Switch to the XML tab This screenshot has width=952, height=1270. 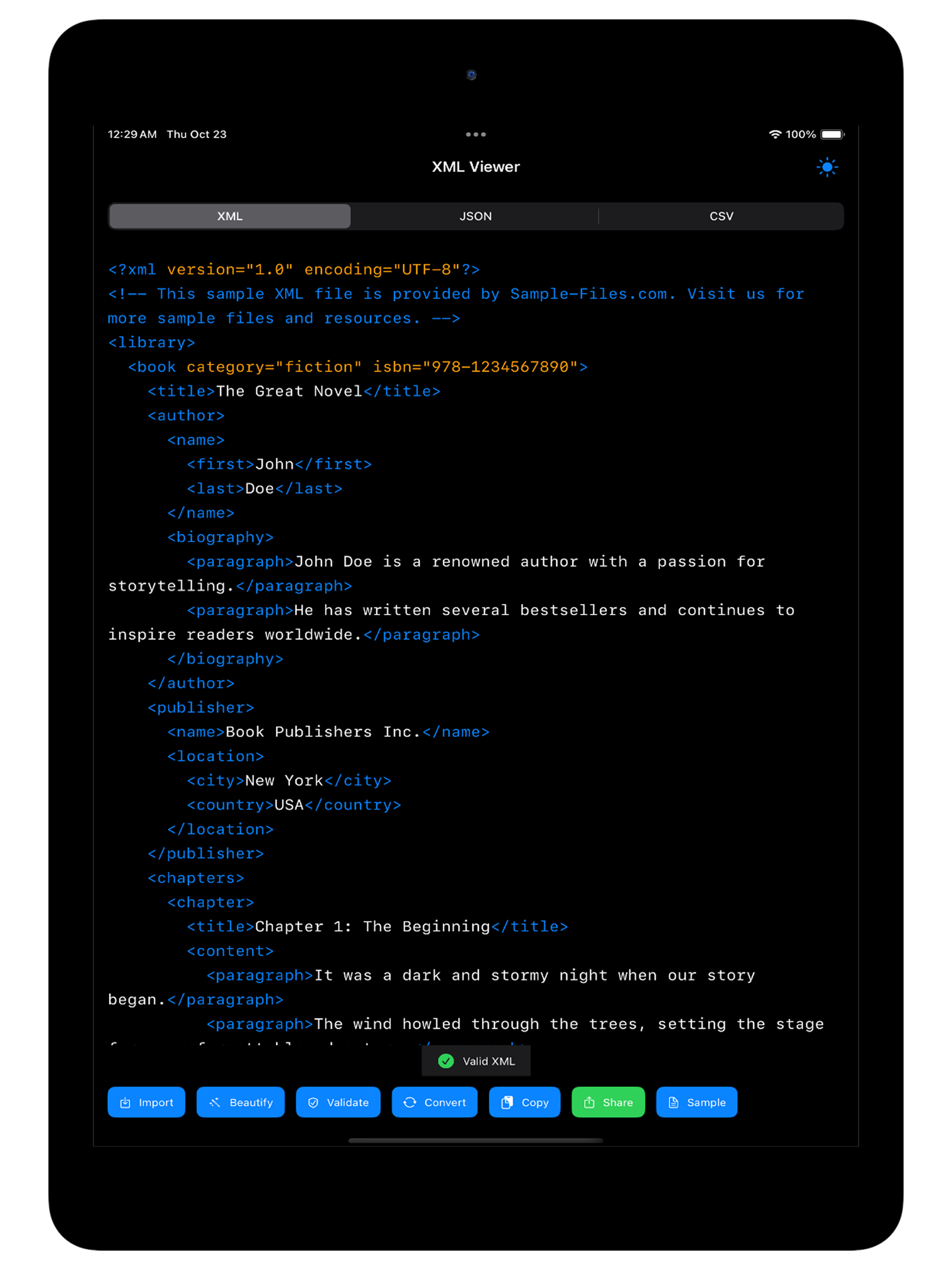230,216
